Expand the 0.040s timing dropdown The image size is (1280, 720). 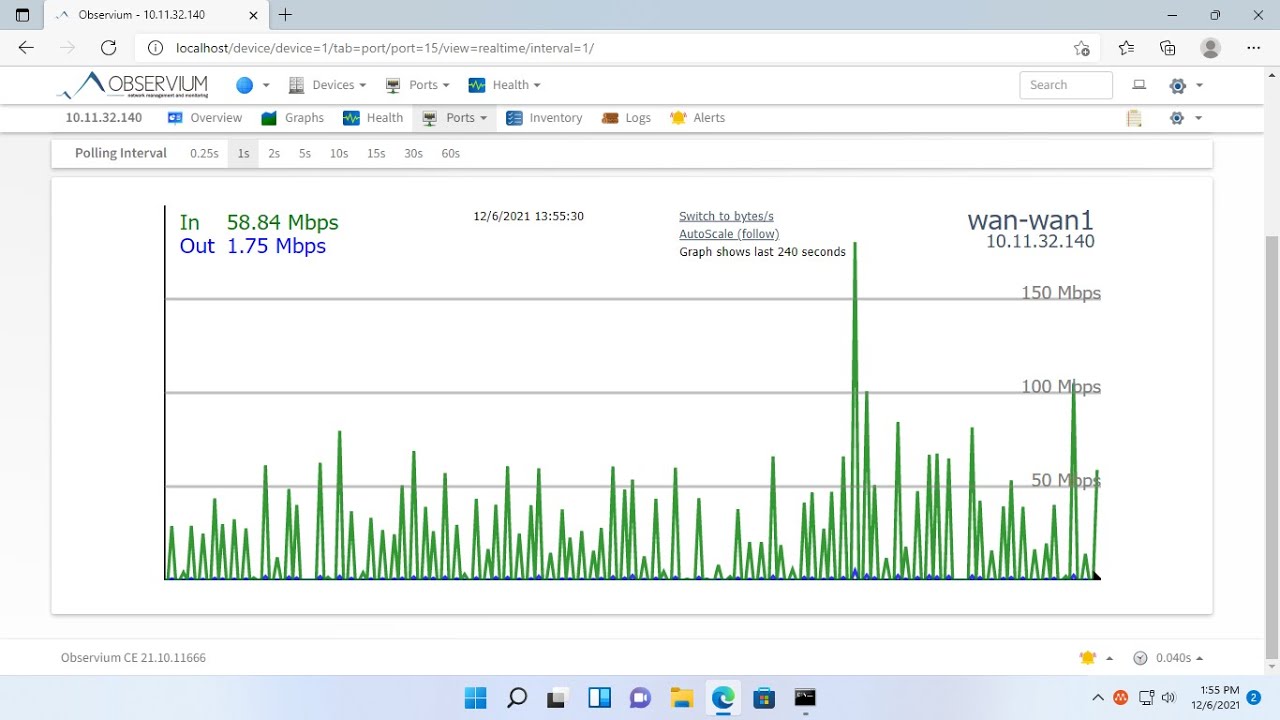click(1179, 658)
